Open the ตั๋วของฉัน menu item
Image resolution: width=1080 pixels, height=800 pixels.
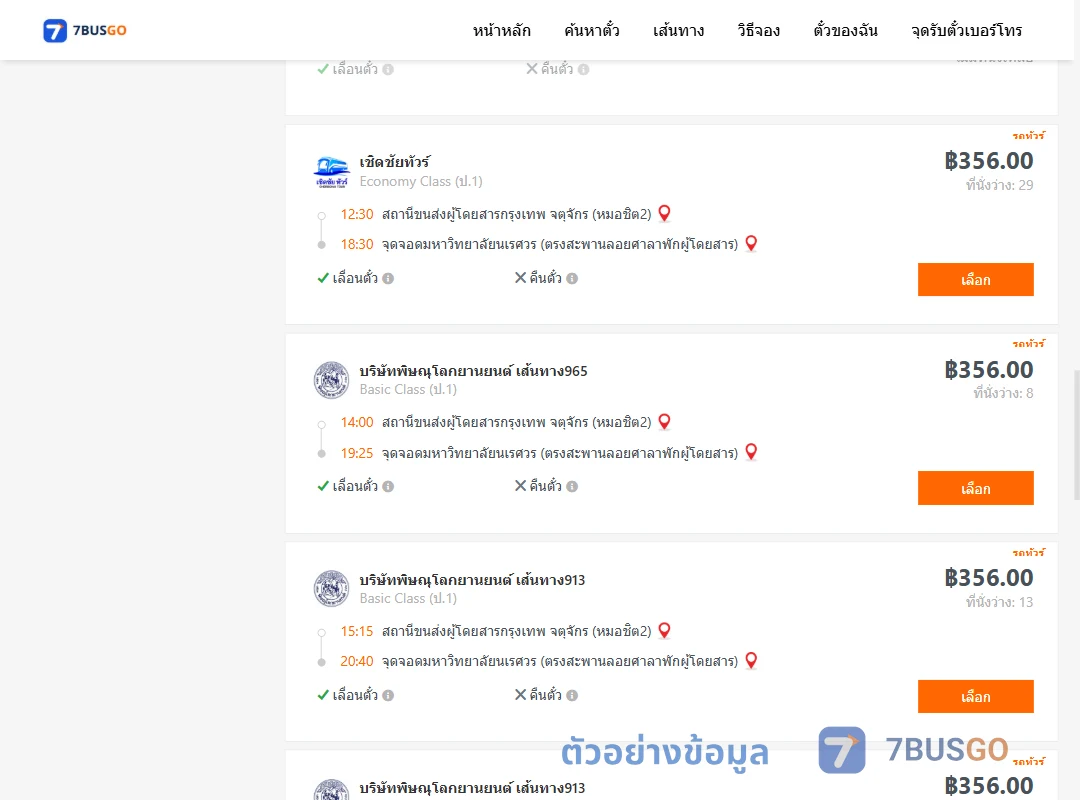(x=845, y=30)
